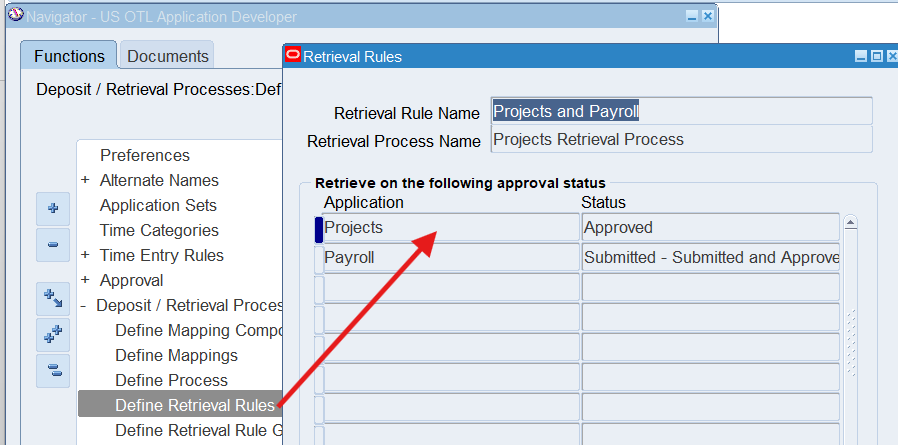Image resolution: width=898 pixels, height=445 pixels.
Task: Click the Collapse All navigator button
Action: click(x=53, y=370)
